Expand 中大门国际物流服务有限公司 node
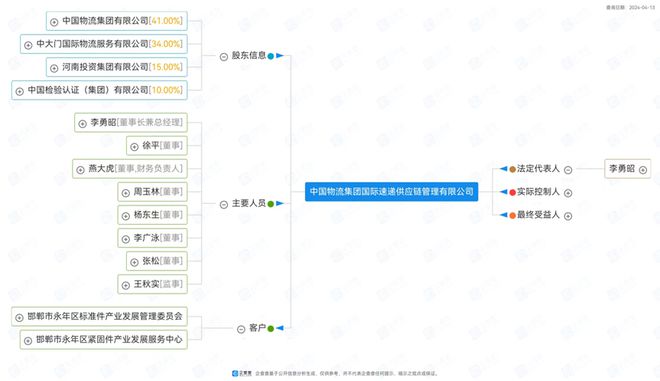This screenshot has width=660, height=381. pos(28,45)
